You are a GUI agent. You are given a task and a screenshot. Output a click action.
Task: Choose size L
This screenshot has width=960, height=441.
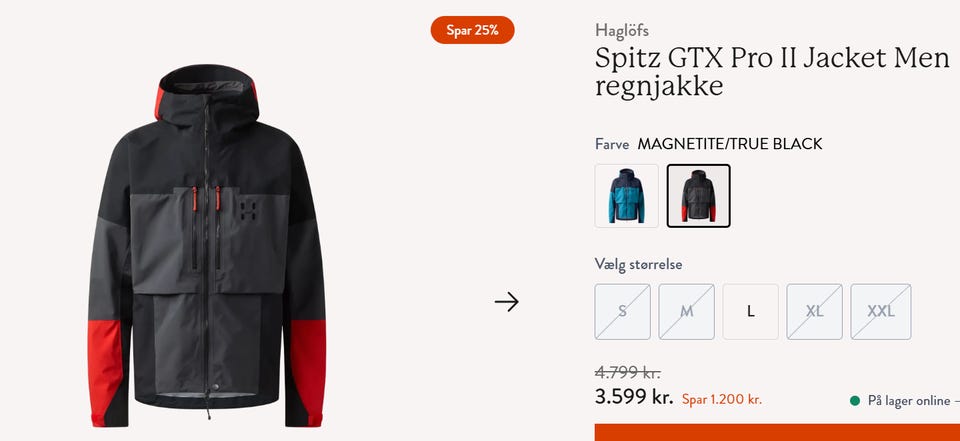[751, 311]
